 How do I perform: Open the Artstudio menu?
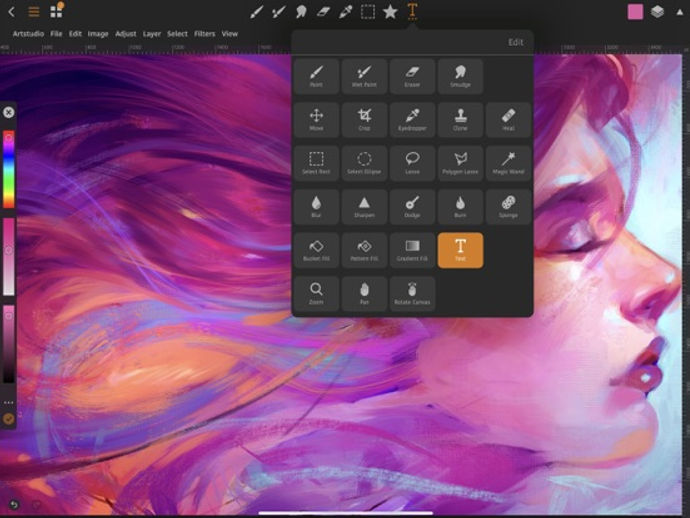click(28, 34)
